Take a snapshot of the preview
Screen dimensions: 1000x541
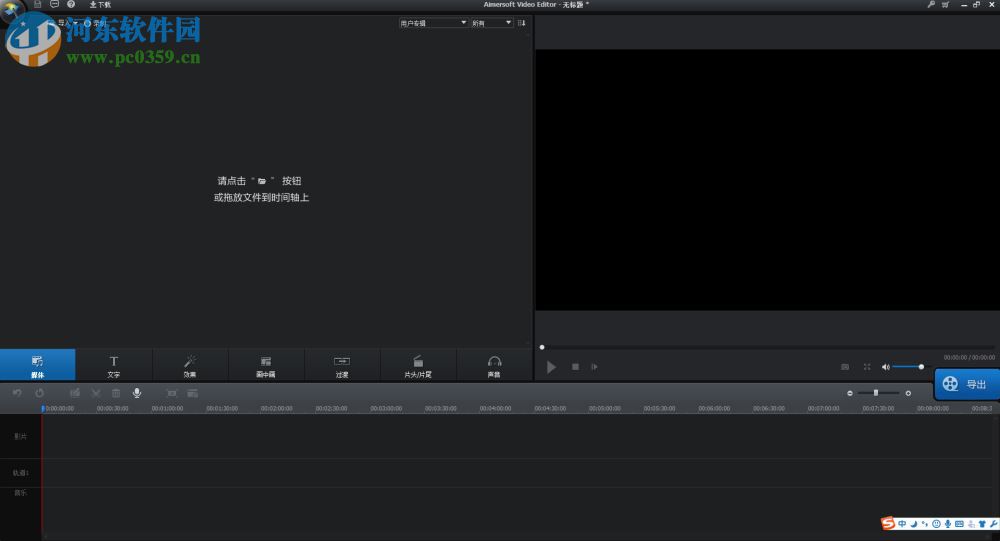845,367
